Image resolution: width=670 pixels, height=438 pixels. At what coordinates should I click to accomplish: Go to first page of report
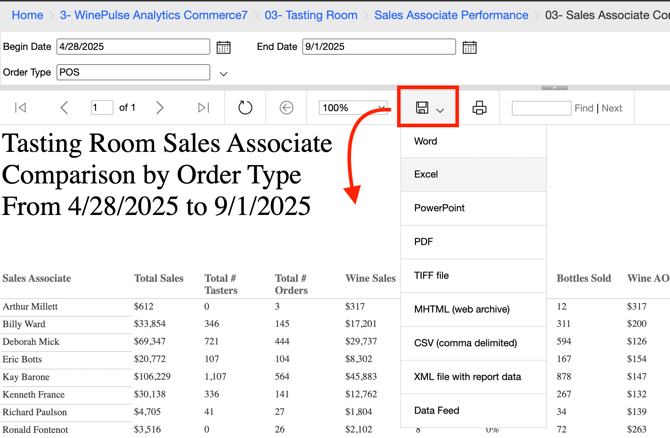[x=20, y=108]
